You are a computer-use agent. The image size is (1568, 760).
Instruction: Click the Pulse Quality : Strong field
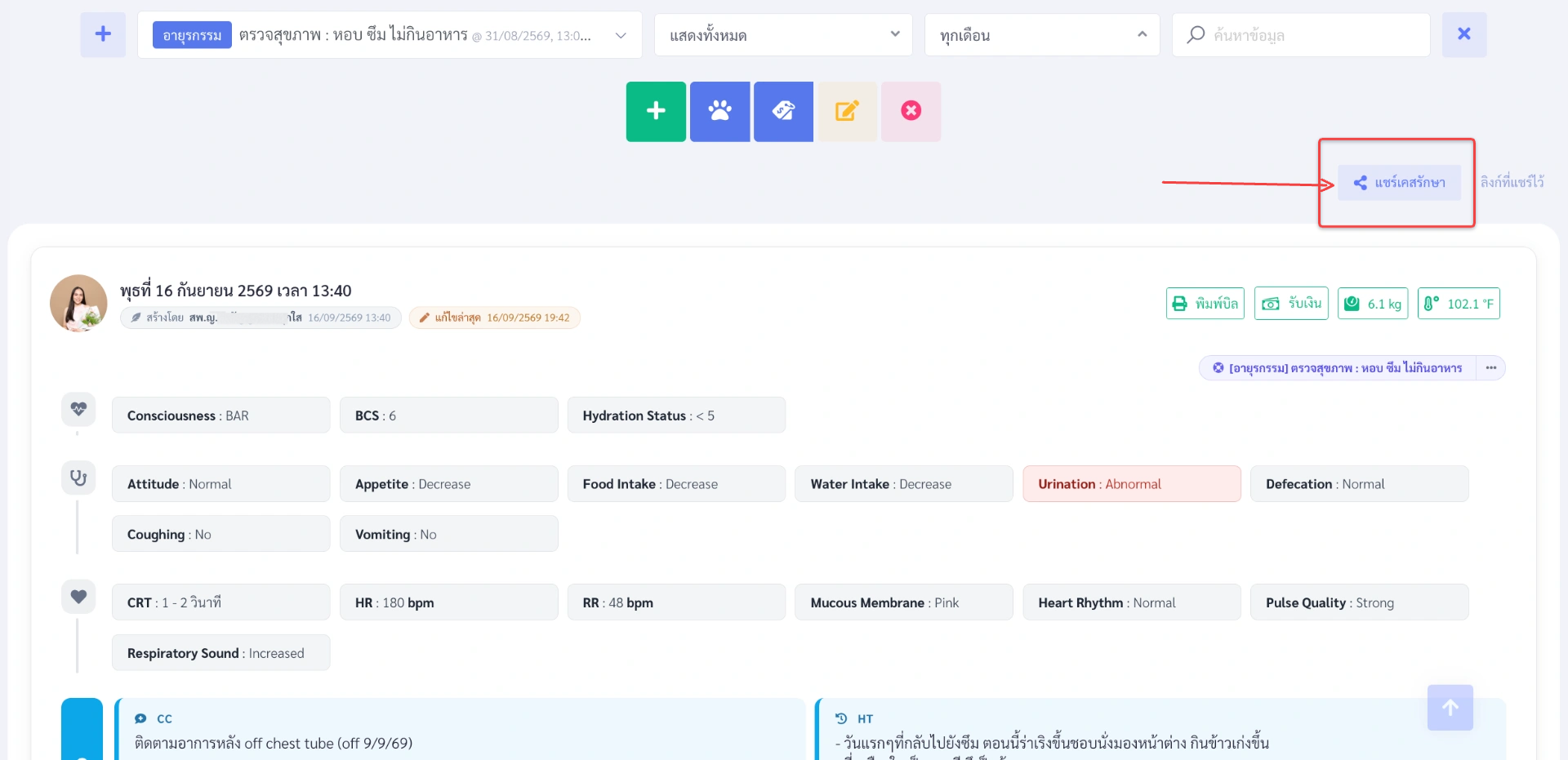tap(1360, 602)
